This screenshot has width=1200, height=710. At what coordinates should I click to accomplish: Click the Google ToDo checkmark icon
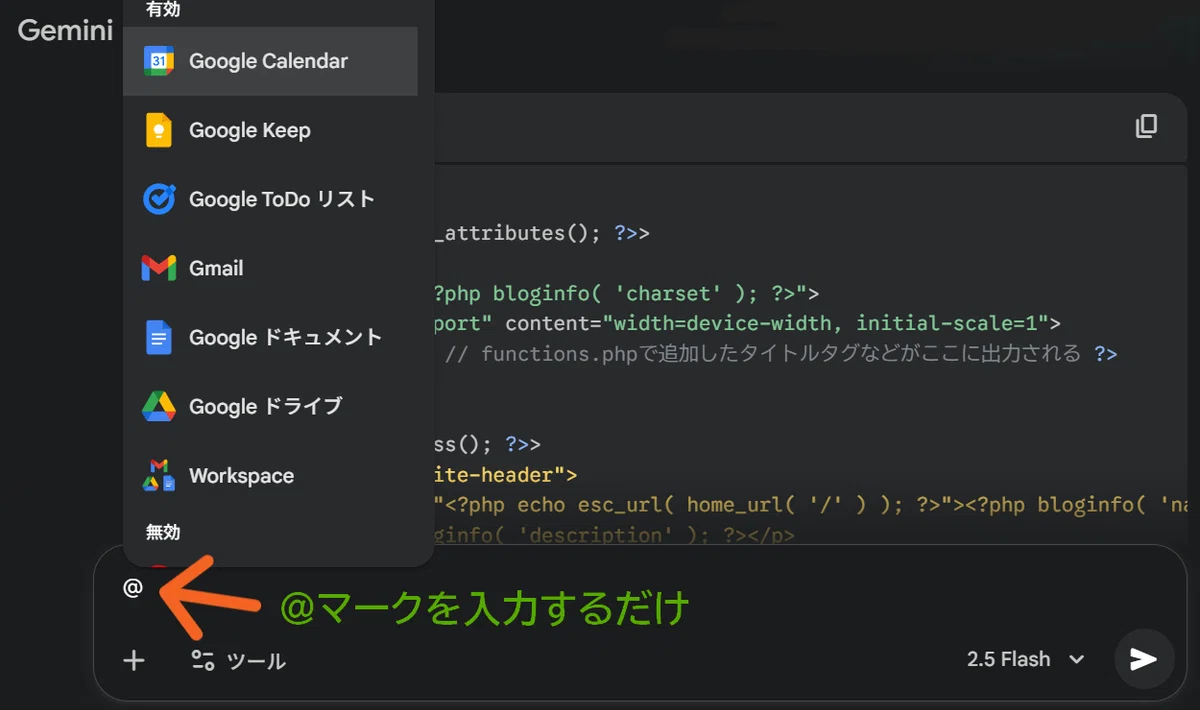tap(159, 199)
